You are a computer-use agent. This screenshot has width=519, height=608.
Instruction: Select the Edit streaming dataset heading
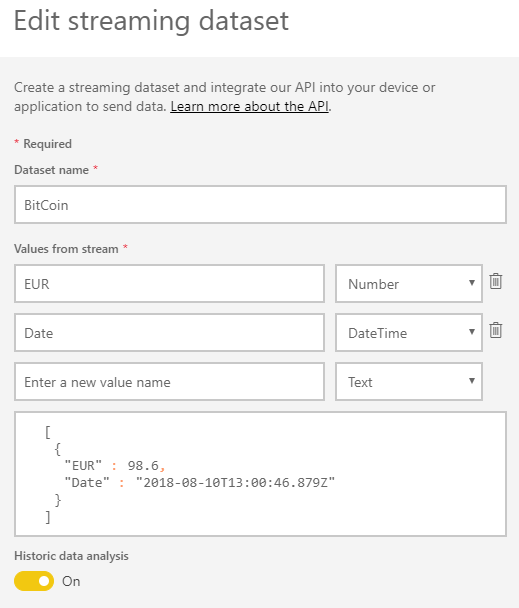tap(151, 20)
